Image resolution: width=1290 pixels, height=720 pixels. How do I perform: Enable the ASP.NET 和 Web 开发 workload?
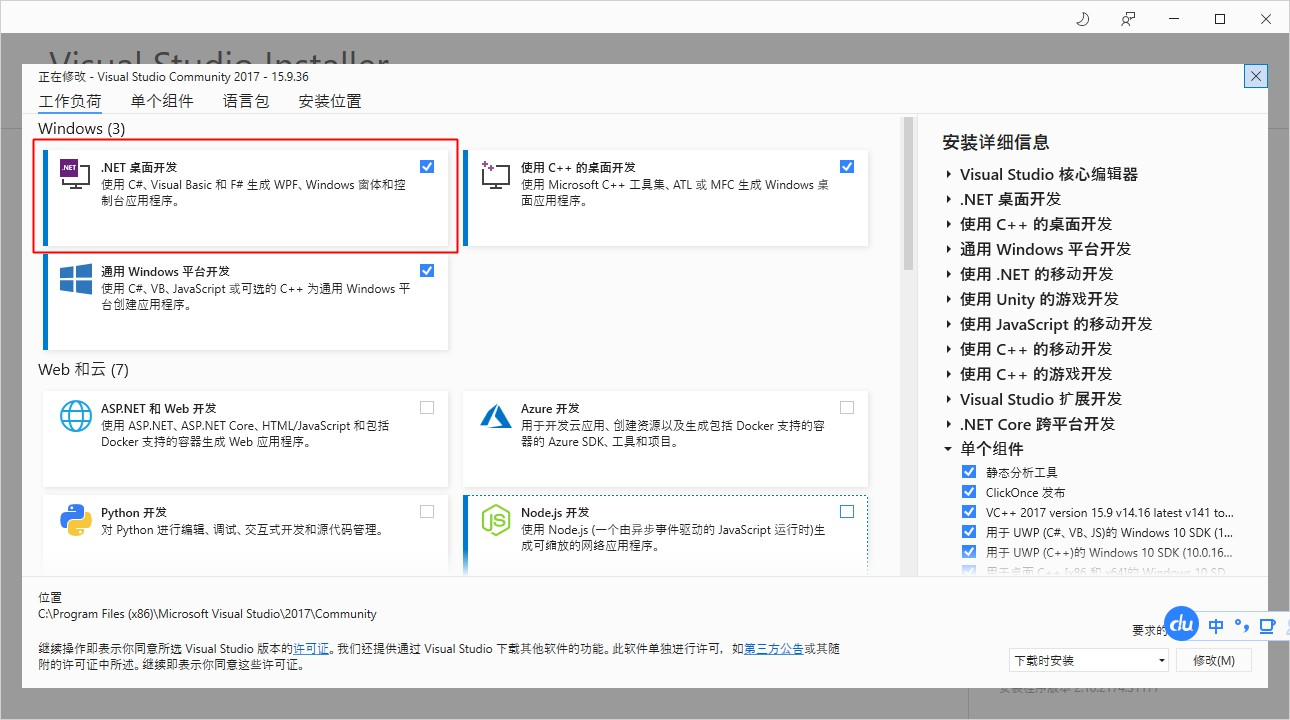click(427, 407)
